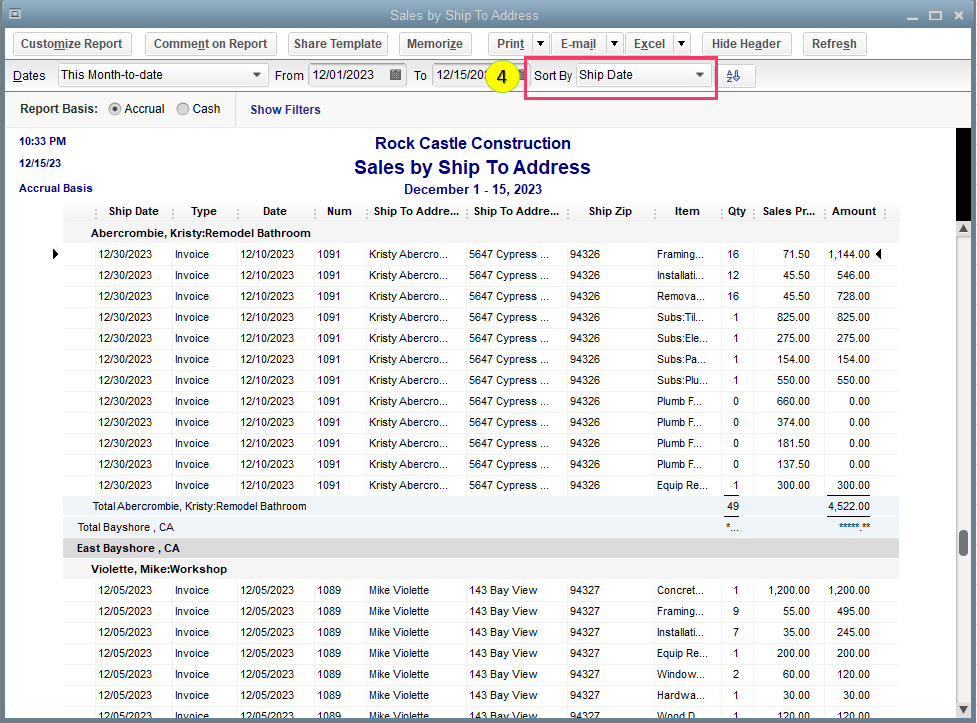The width and height of the screenshot is (977, 723).
Task: Select the Cash report basis option
Action: pos(183,109)
